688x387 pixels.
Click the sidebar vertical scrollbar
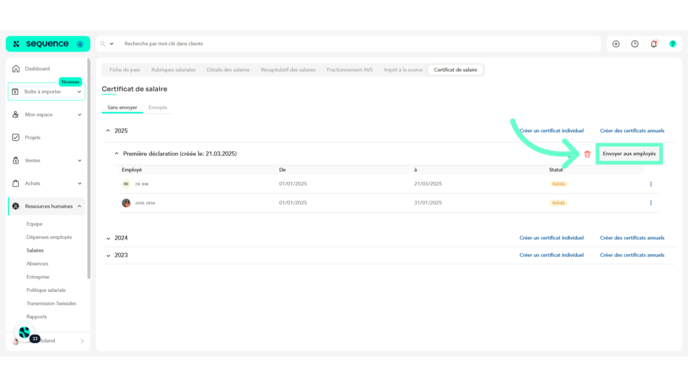pyautogui.click(x=89, y=169)
